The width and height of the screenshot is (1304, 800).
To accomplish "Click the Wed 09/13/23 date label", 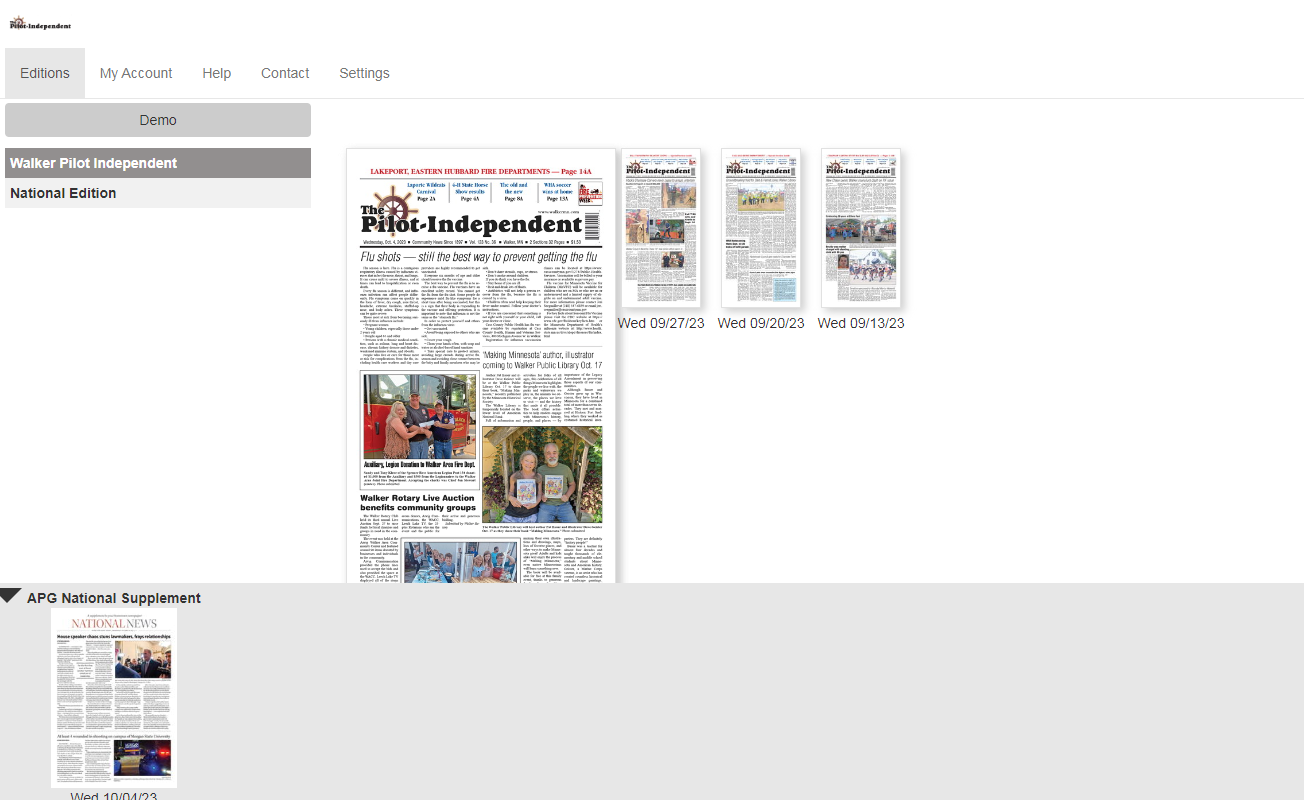I will (861, 323).
